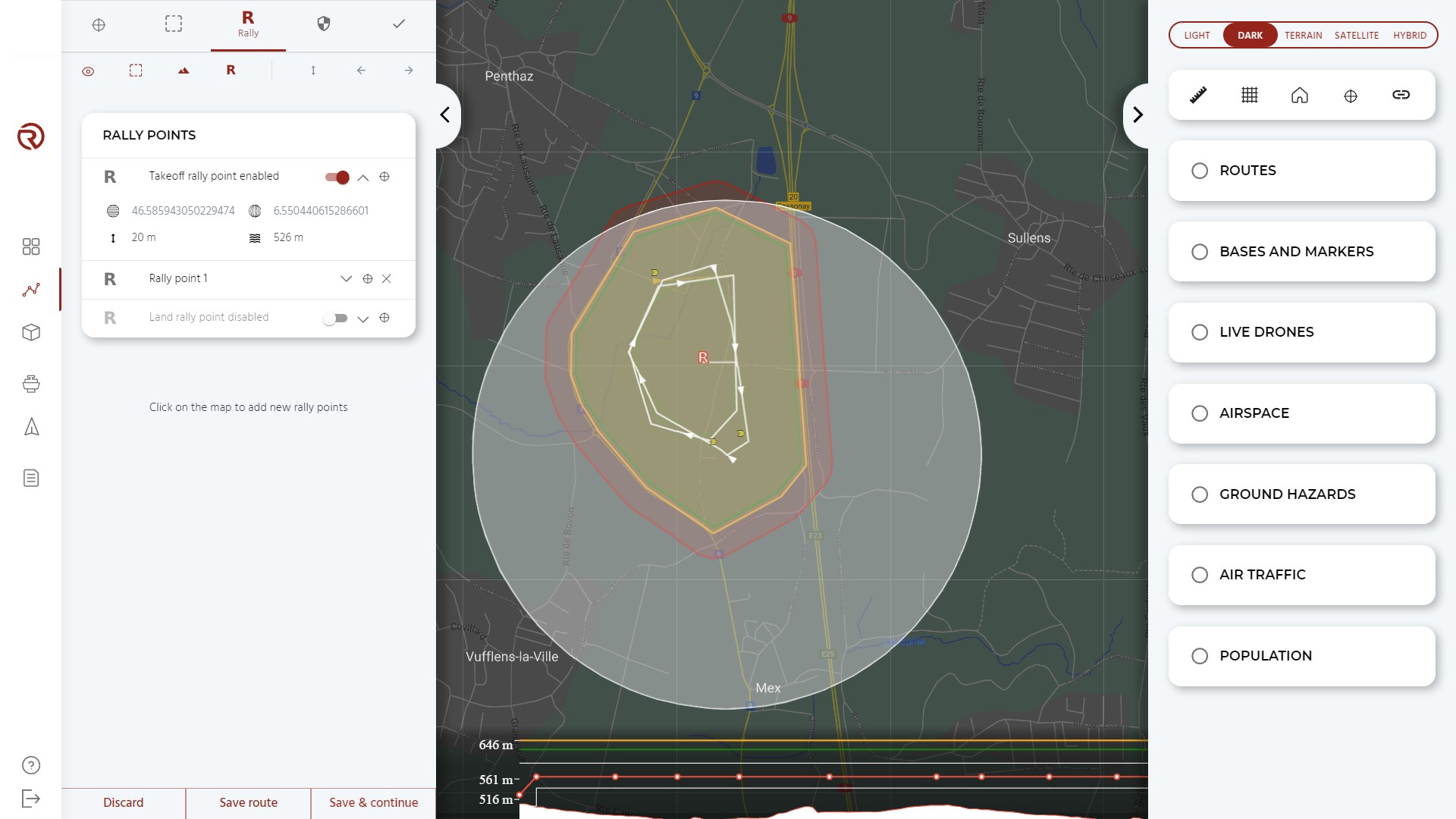Select the dashed-square geofence tool
The width and height of the screenshot is (1456, 819).
click(136, 71)
